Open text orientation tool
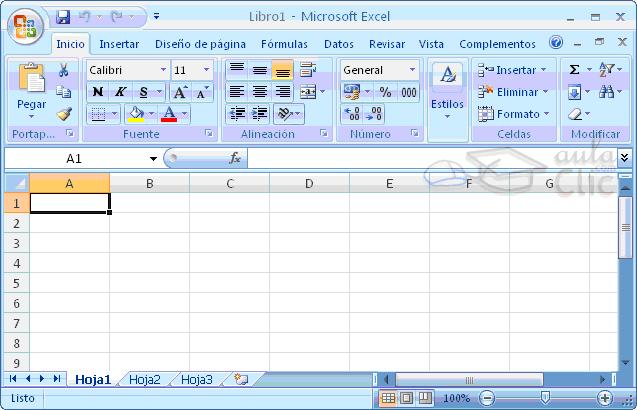 coord(285,114)
